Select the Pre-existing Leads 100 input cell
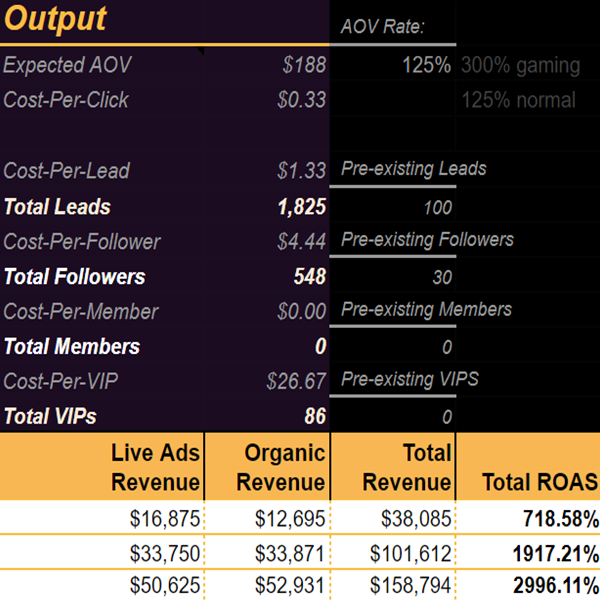 [x=435, y=208]
